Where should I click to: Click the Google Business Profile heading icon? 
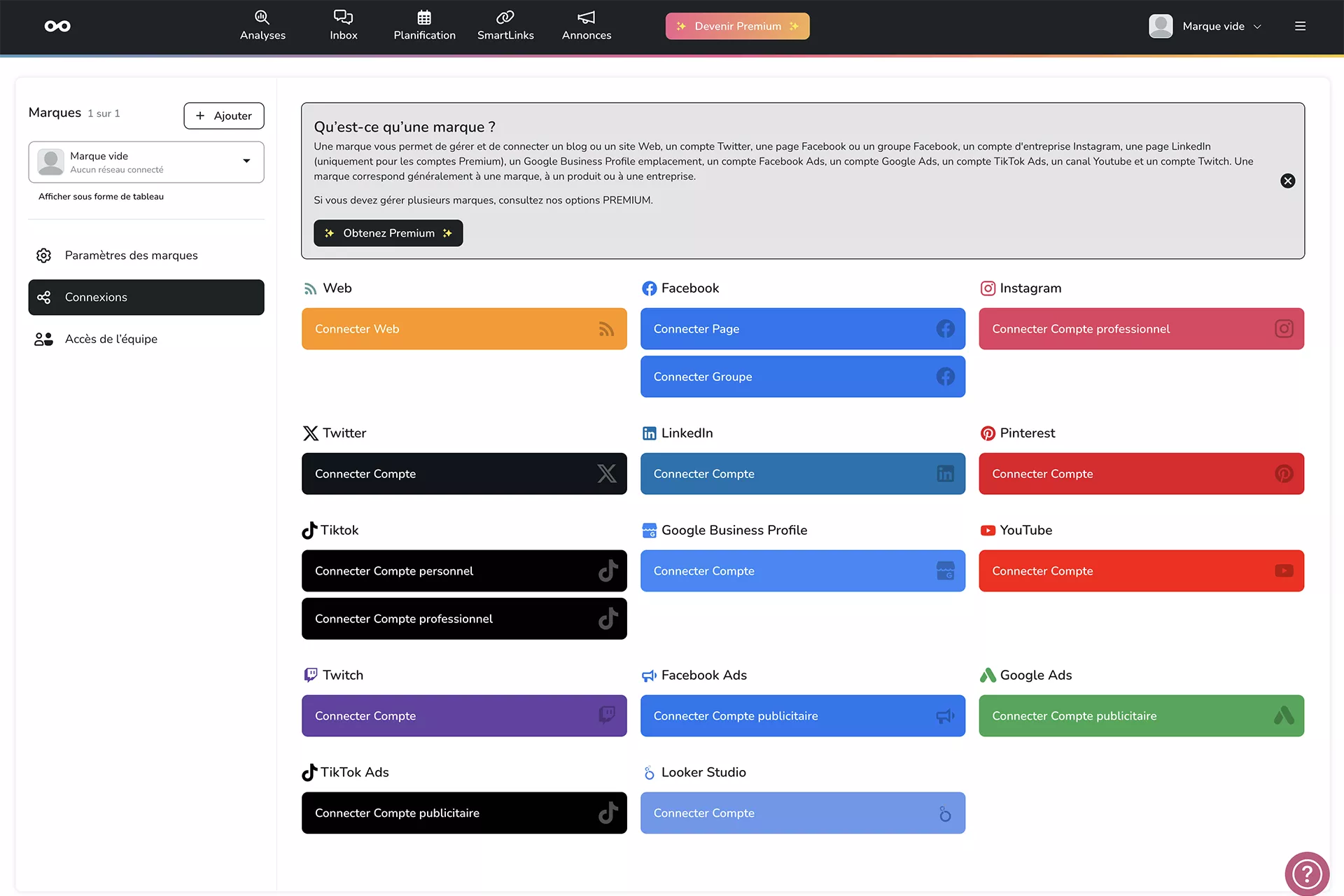coord(649,531)
